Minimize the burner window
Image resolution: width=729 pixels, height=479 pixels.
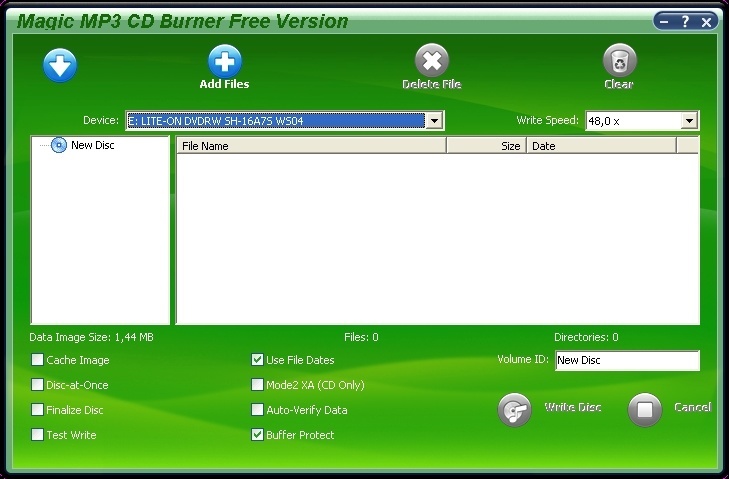664,21
